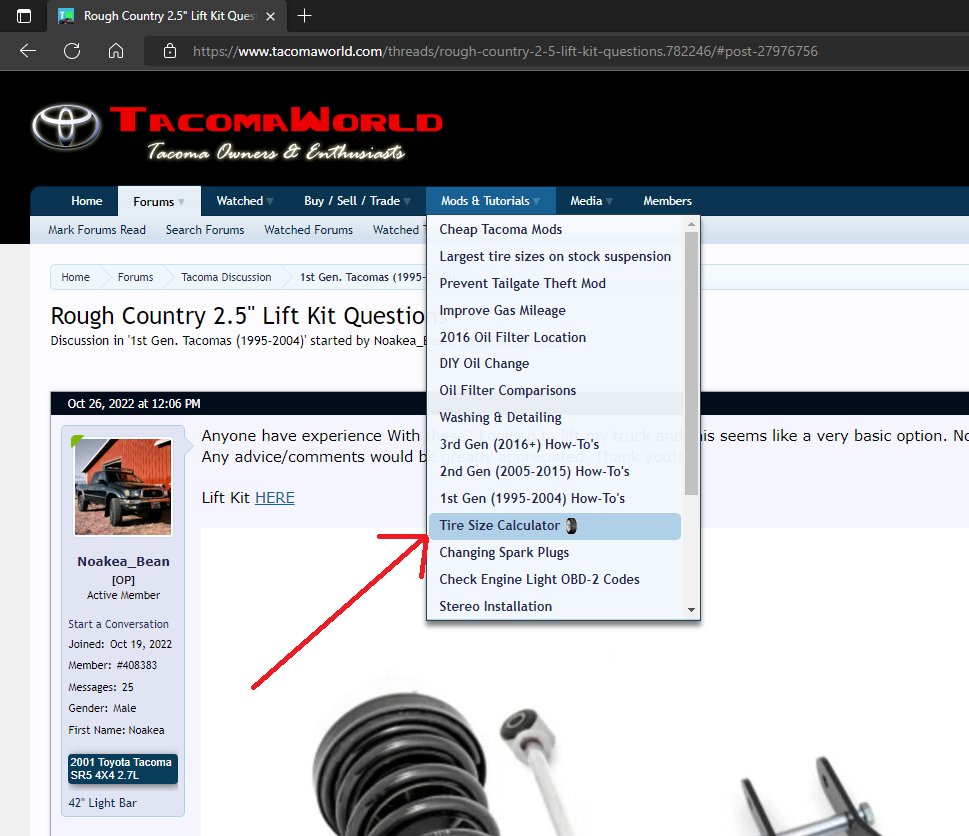Viewport: 969px width, 836px height.
Task: Choose Prevent Tailgate Theft Mod
Action: (555, 284)
